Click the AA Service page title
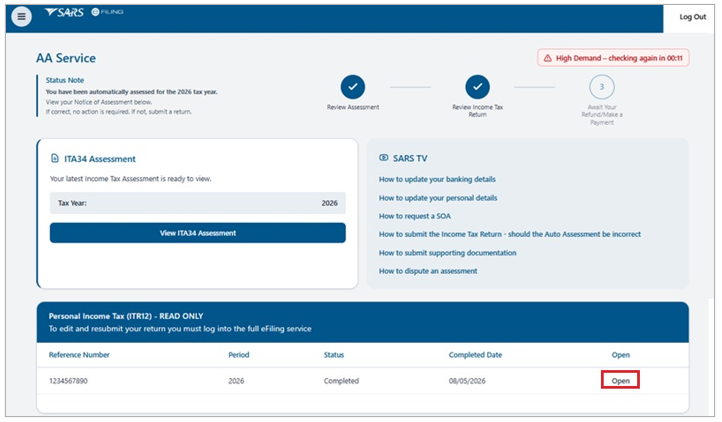722x422 pixels. click(x=66, y=58)
